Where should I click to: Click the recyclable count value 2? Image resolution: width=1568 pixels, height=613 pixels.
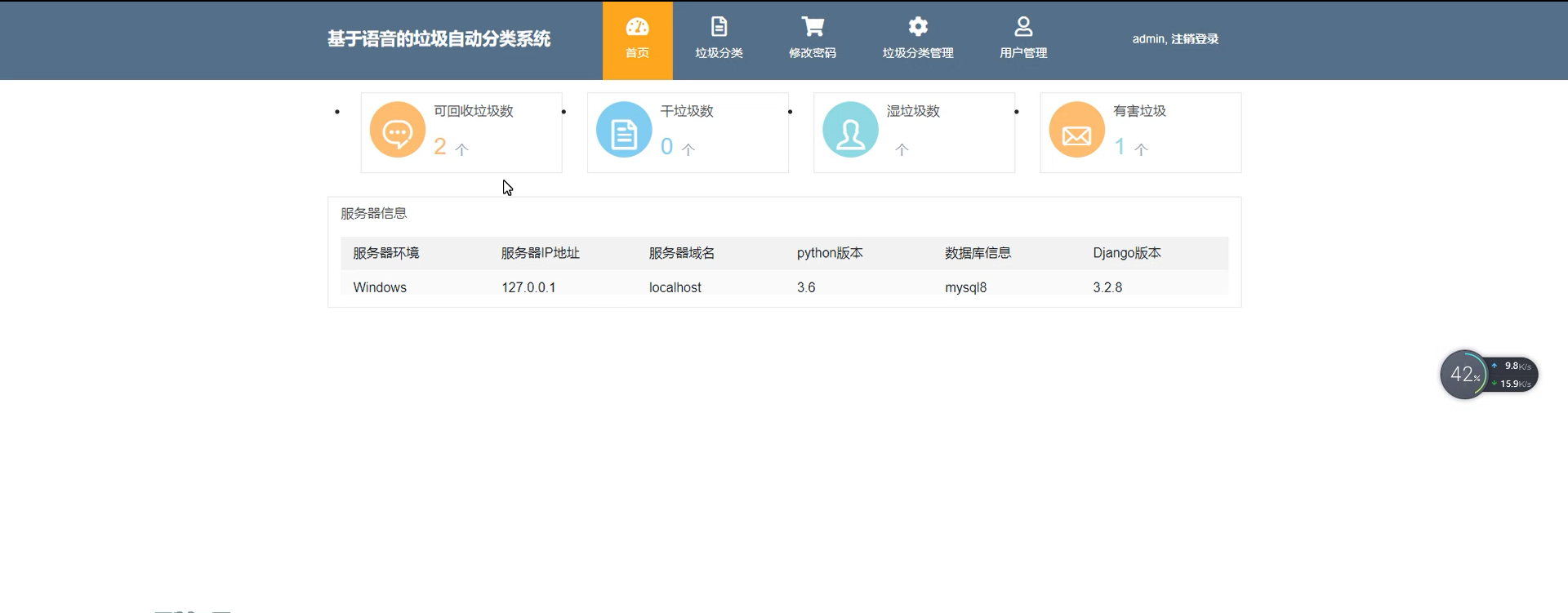click(x=440, y=147)
